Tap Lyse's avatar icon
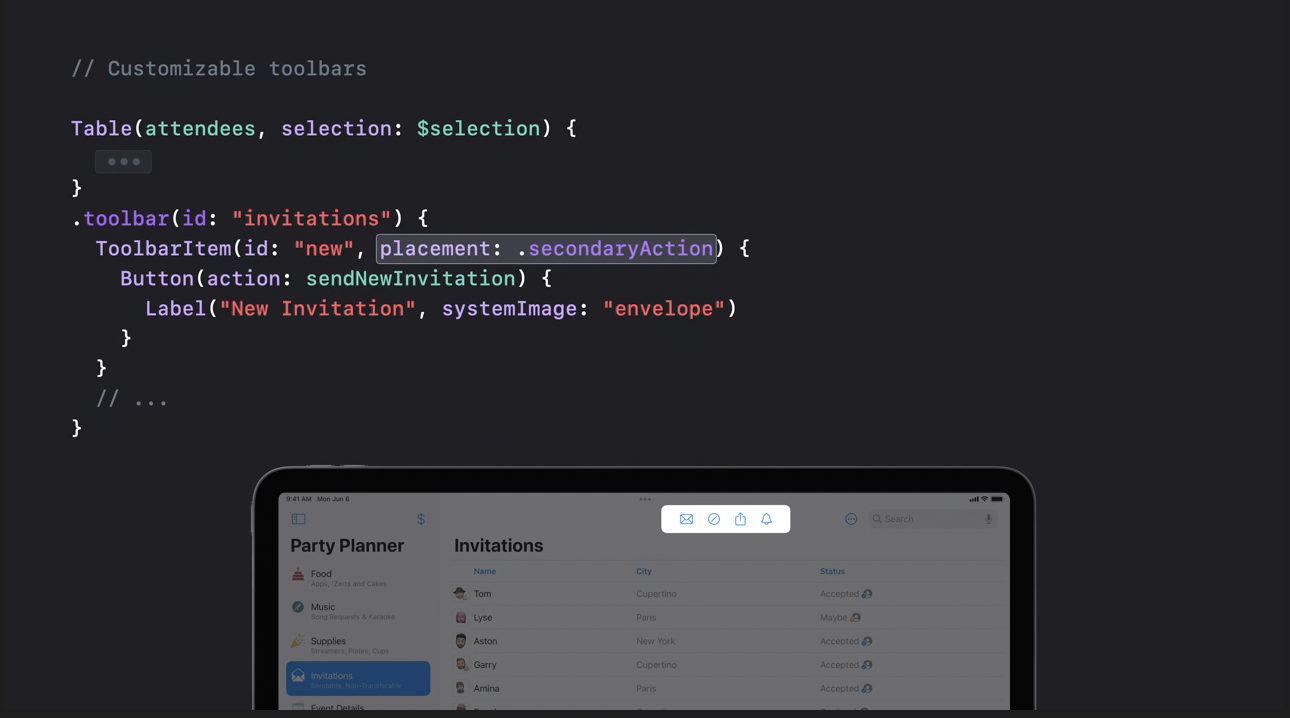Viewport: 1290px width, 718px height. pos(460,618)
